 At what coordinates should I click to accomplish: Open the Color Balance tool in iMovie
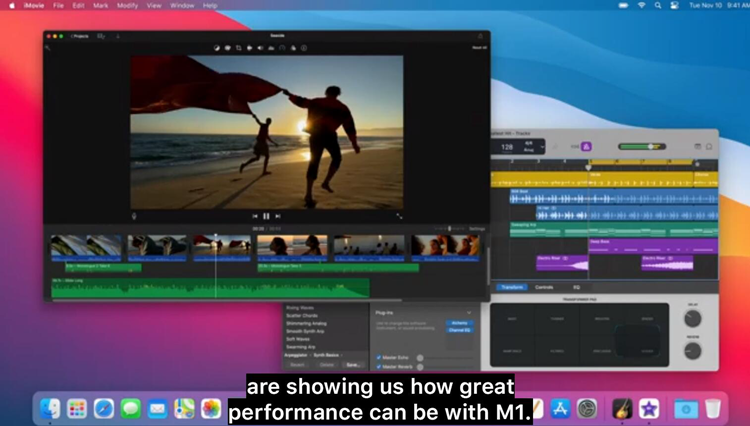click(x=217, y=48)
